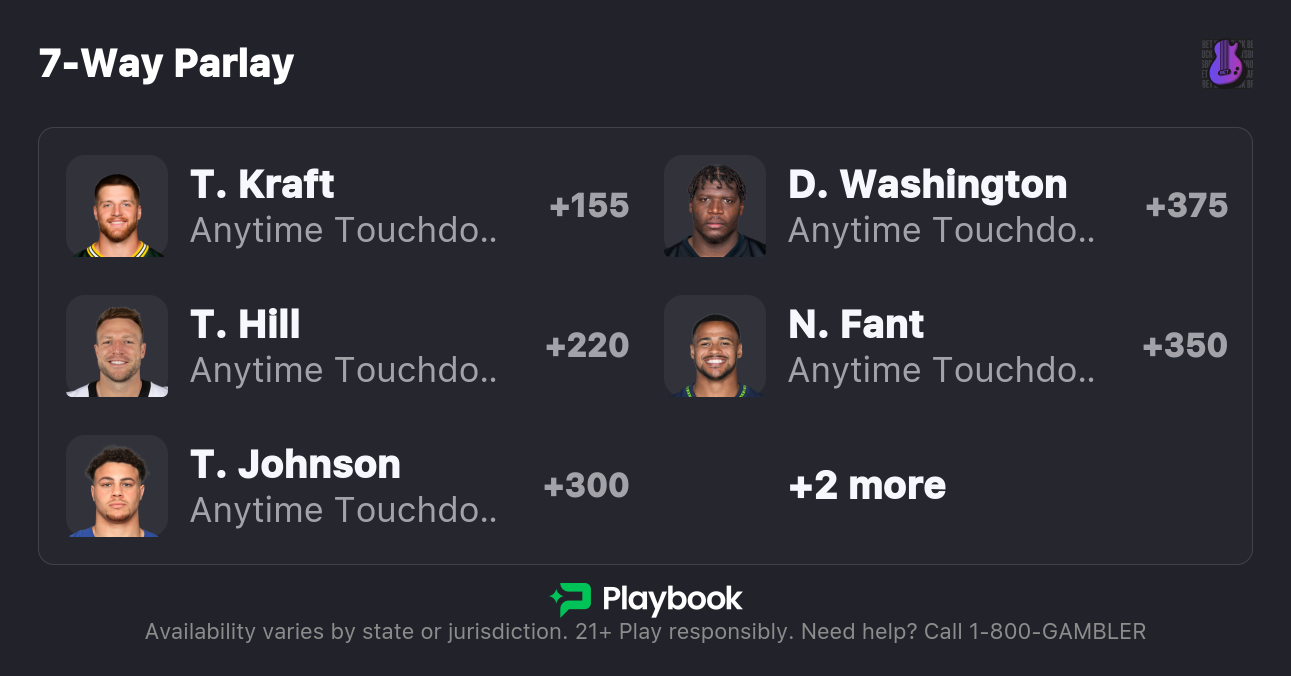
Task: Click the 1-800-GAMBLER responsible play disclaimer
Action: pyautogui.click(x=645, y=632)
